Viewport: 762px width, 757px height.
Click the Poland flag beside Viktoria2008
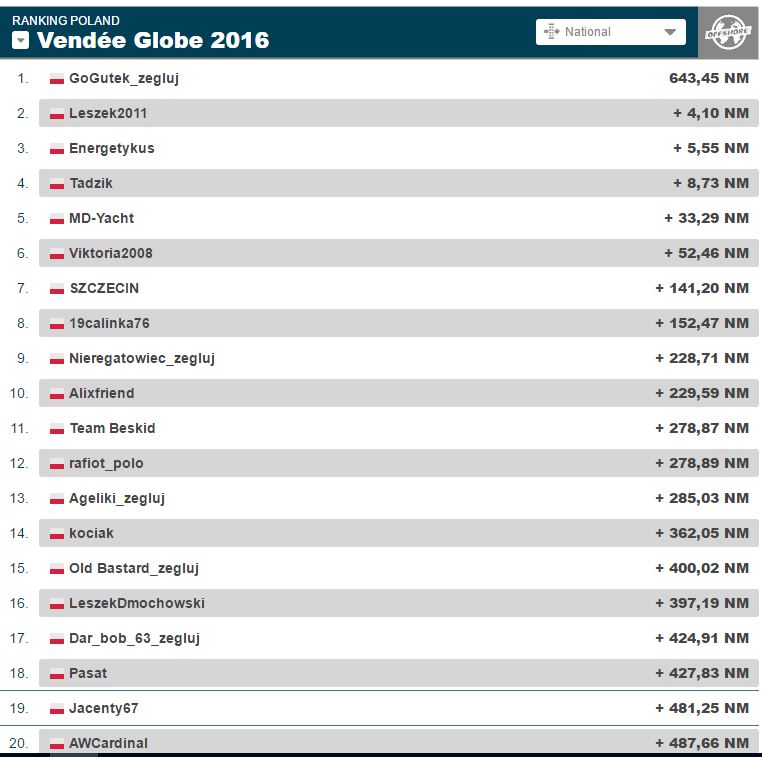[x=57, y=254]
